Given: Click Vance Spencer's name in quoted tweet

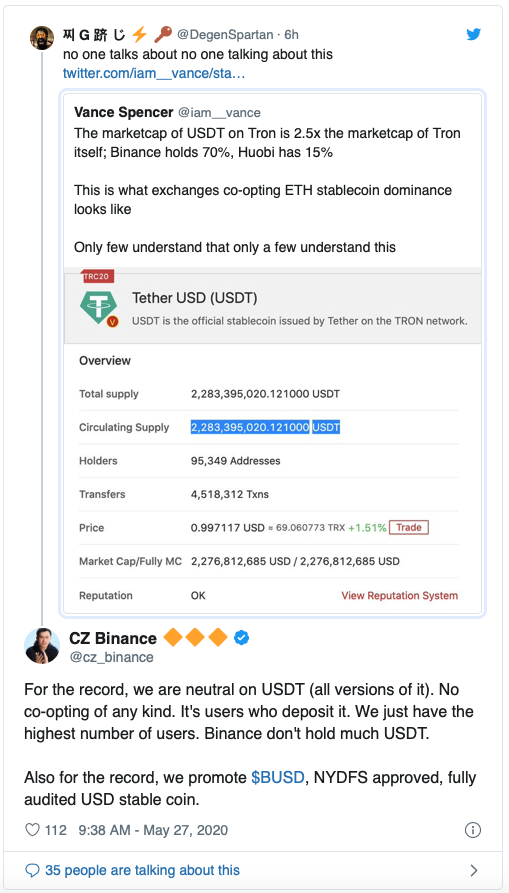Looking at the screenshot, I should pyautogui.click(x=124, y=112).
